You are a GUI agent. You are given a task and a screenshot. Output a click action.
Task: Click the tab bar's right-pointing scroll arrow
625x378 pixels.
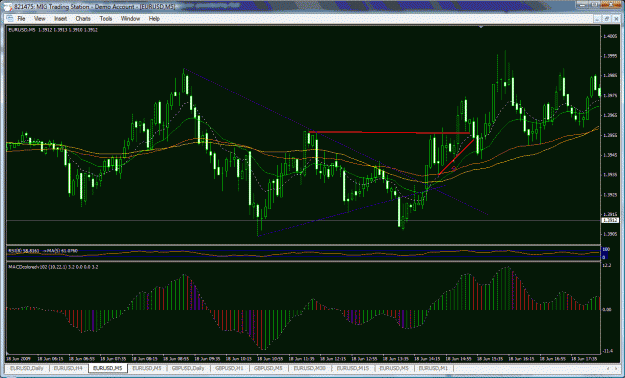point(616,368)
